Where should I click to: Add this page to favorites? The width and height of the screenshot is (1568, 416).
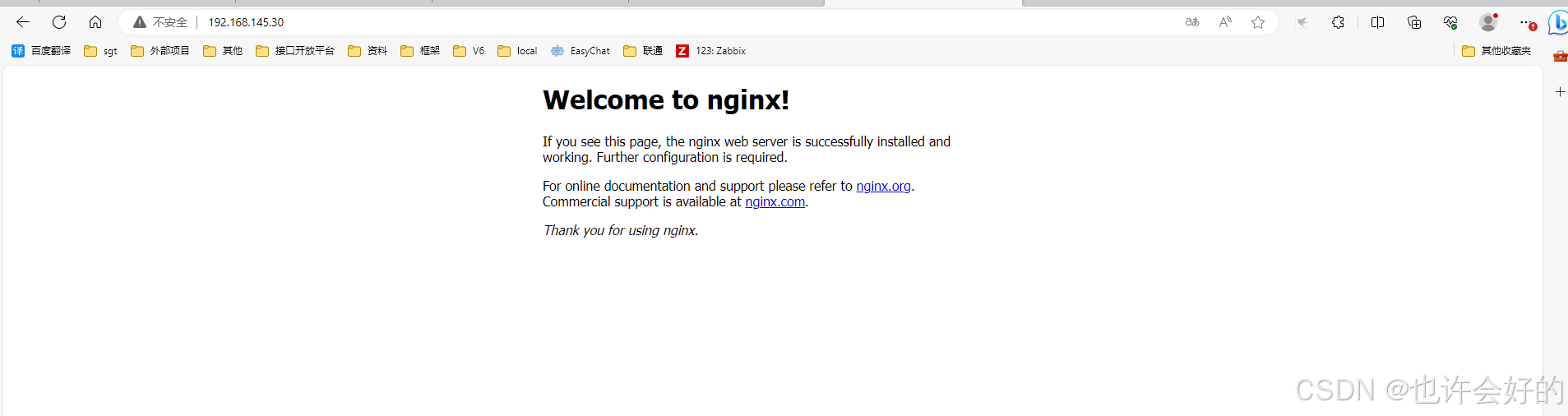[x=1258, y=22]
